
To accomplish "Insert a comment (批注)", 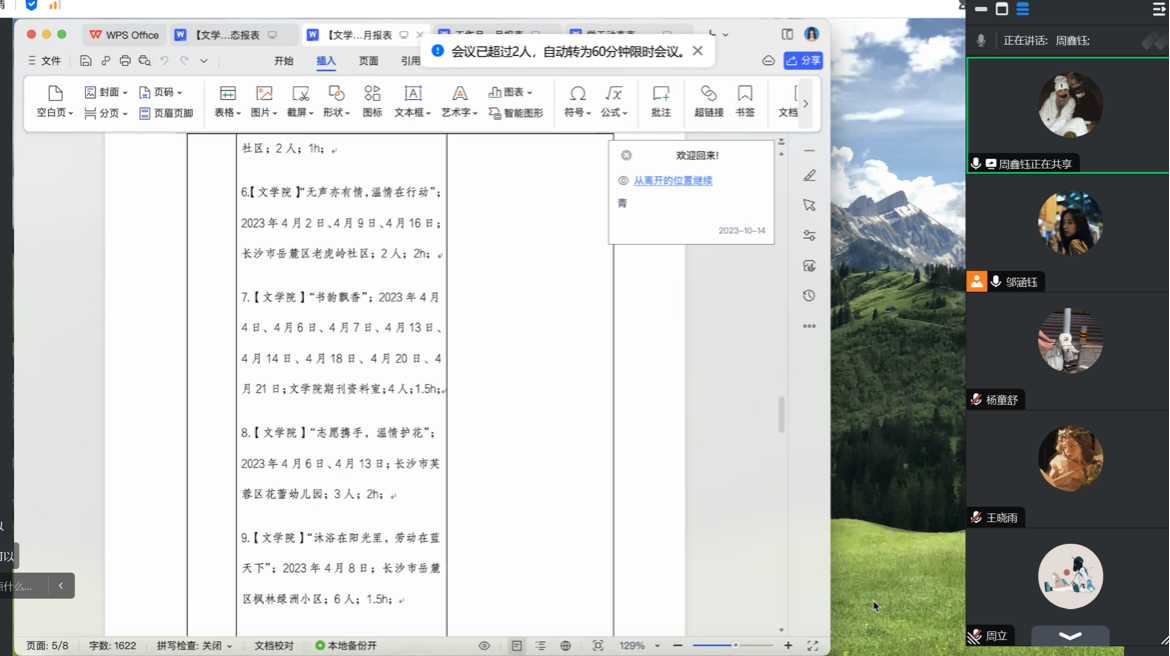I will click(661, 101).
